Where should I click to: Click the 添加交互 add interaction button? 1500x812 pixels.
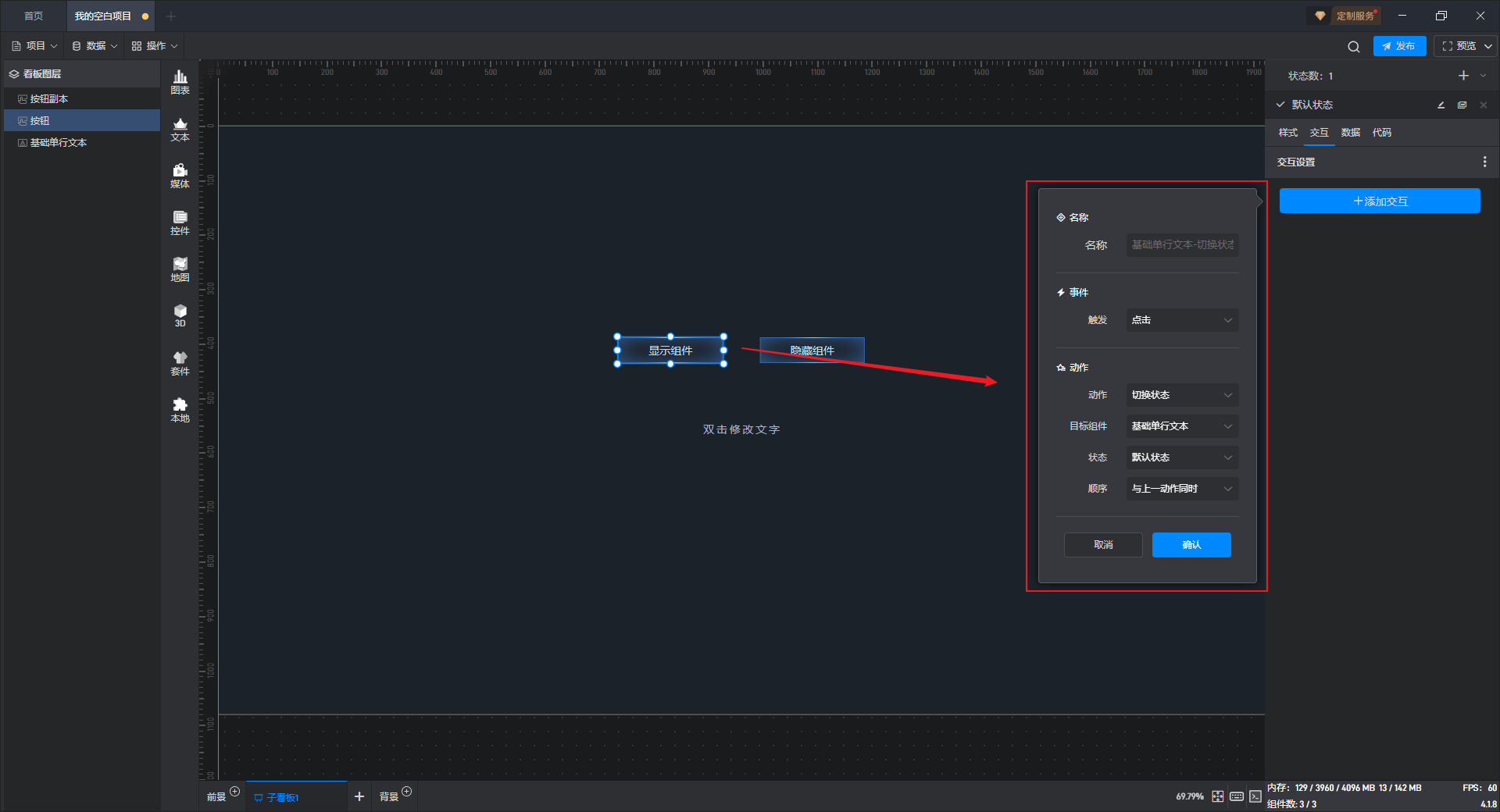1379,201
